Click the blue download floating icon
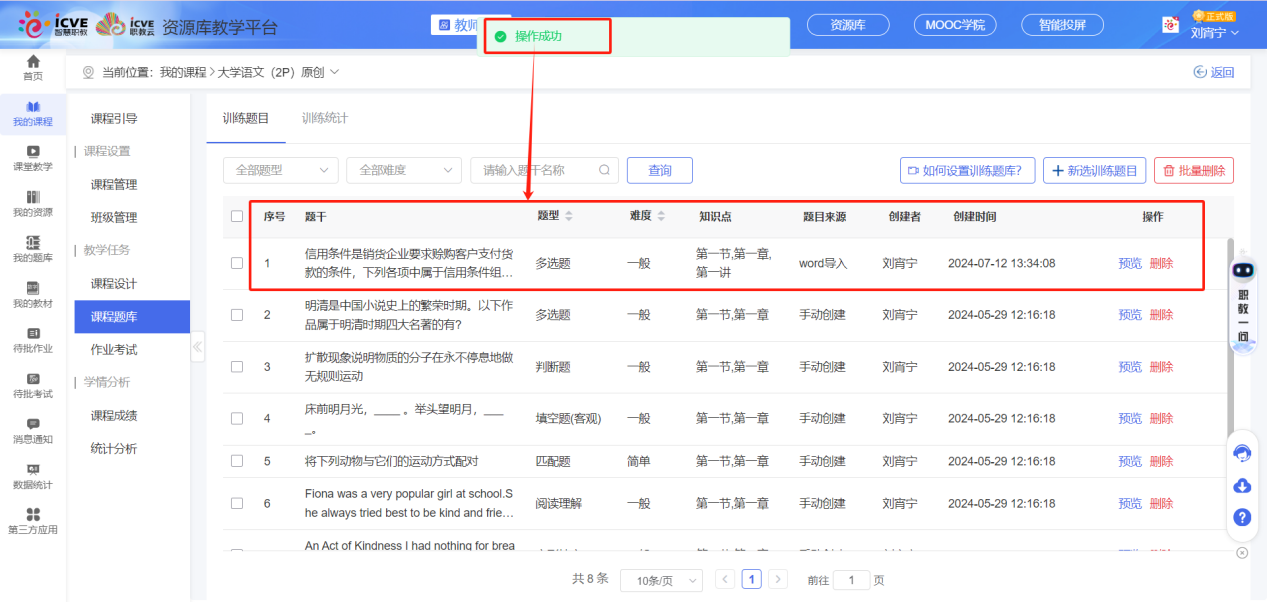 [1242, 486]
